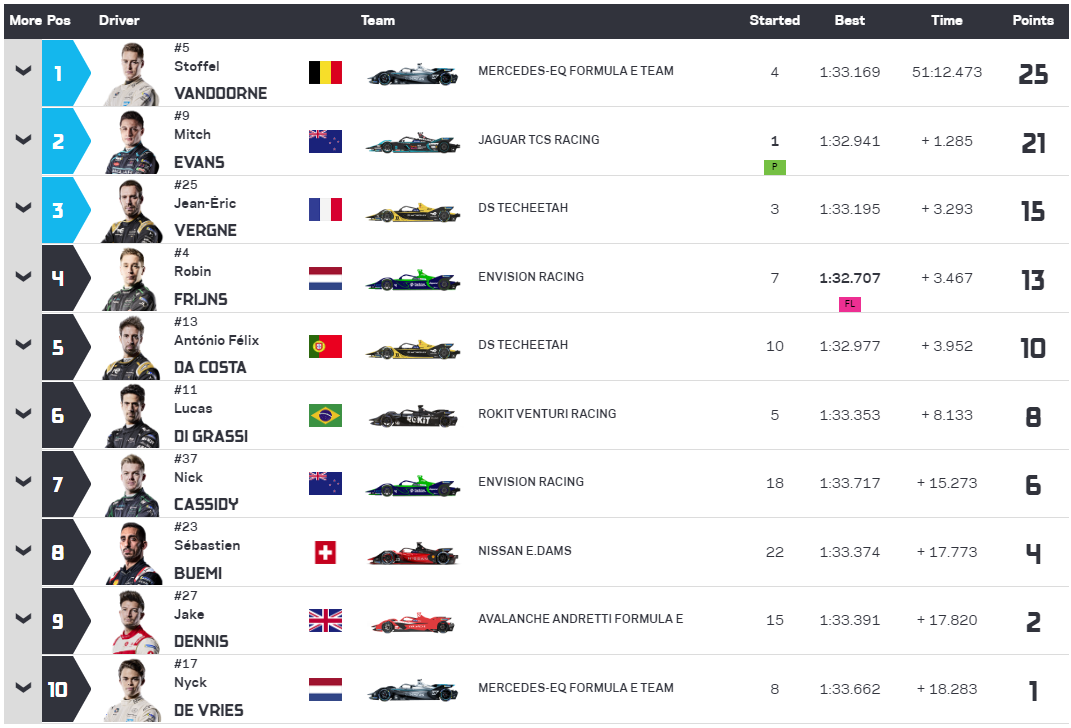This screenshot has width=1071, height=728.
Task: Click Mitch Evans driver portrait photo
Action: [x=132, y=143]
